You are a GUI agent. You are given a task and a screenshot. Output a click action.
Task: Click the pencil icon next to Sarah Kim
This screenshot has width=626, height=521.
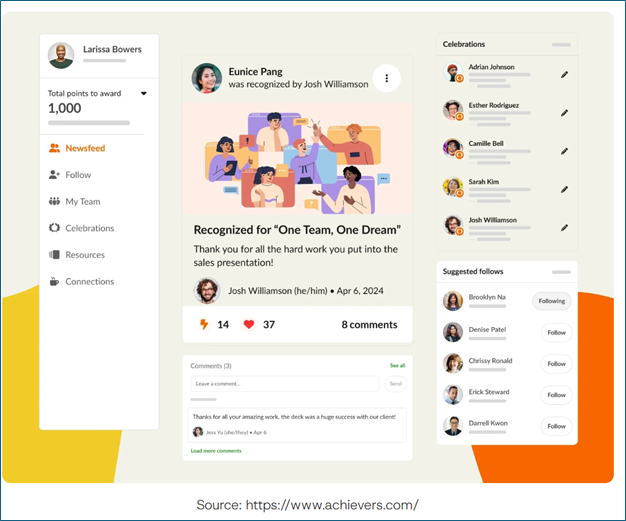pyautogui.click(x=564, y=189)
